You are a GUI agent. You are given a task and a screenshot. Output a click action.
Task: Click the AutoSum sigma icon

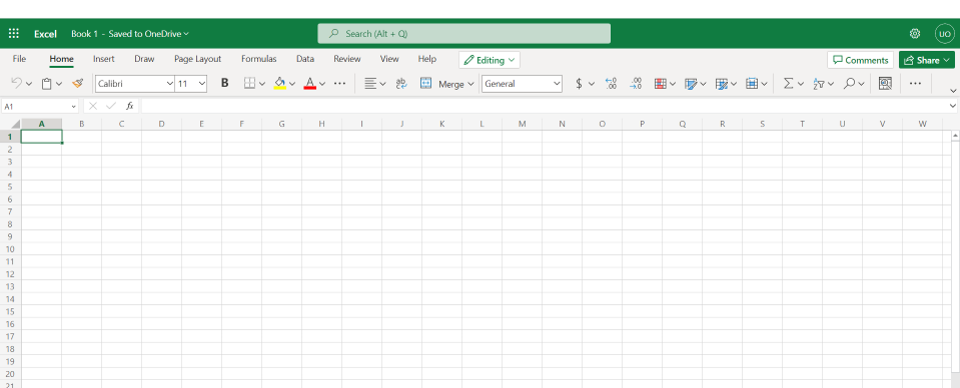[789, 84]
